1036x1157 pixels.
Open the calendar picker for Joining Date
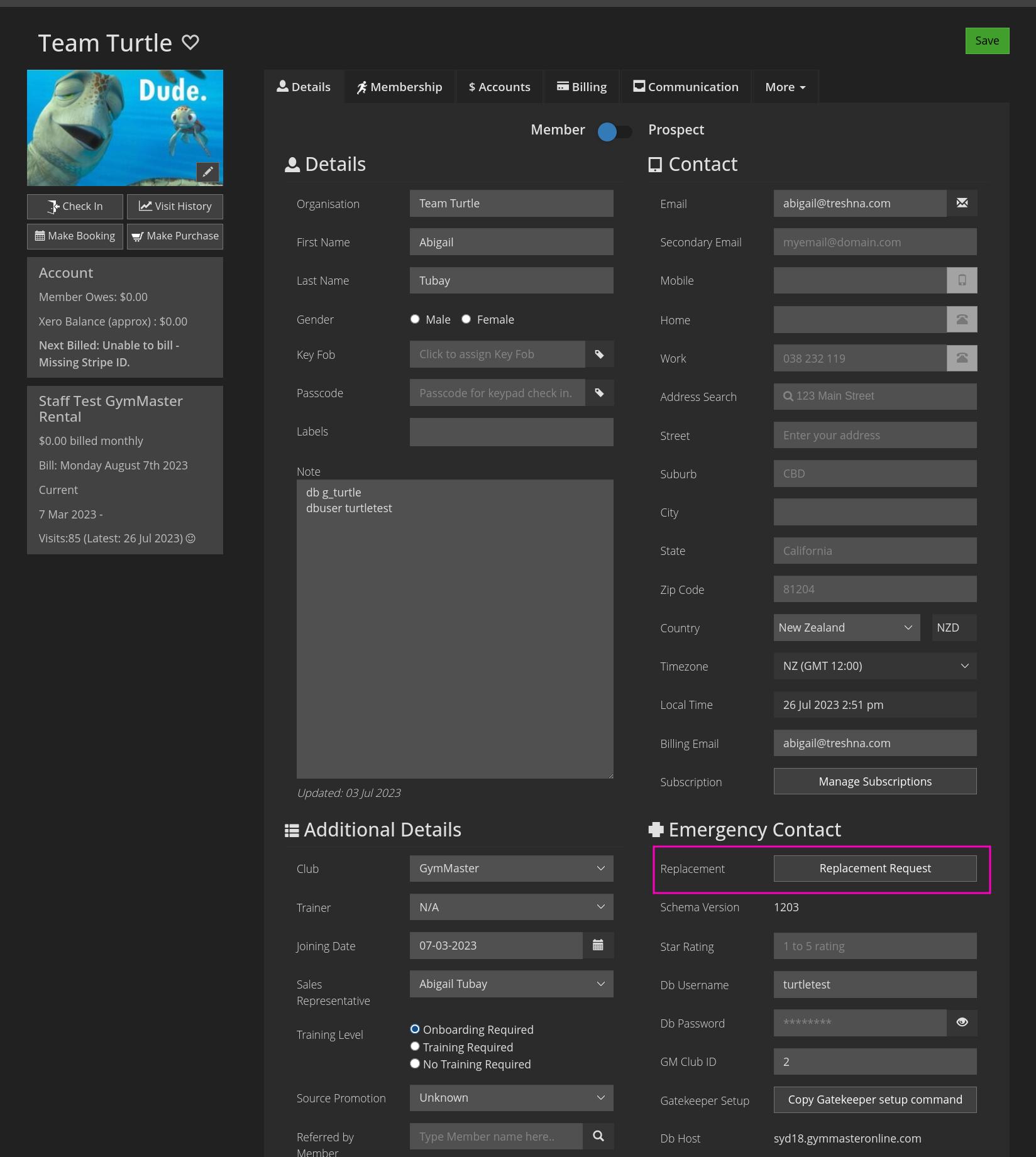tap(598, 945)
